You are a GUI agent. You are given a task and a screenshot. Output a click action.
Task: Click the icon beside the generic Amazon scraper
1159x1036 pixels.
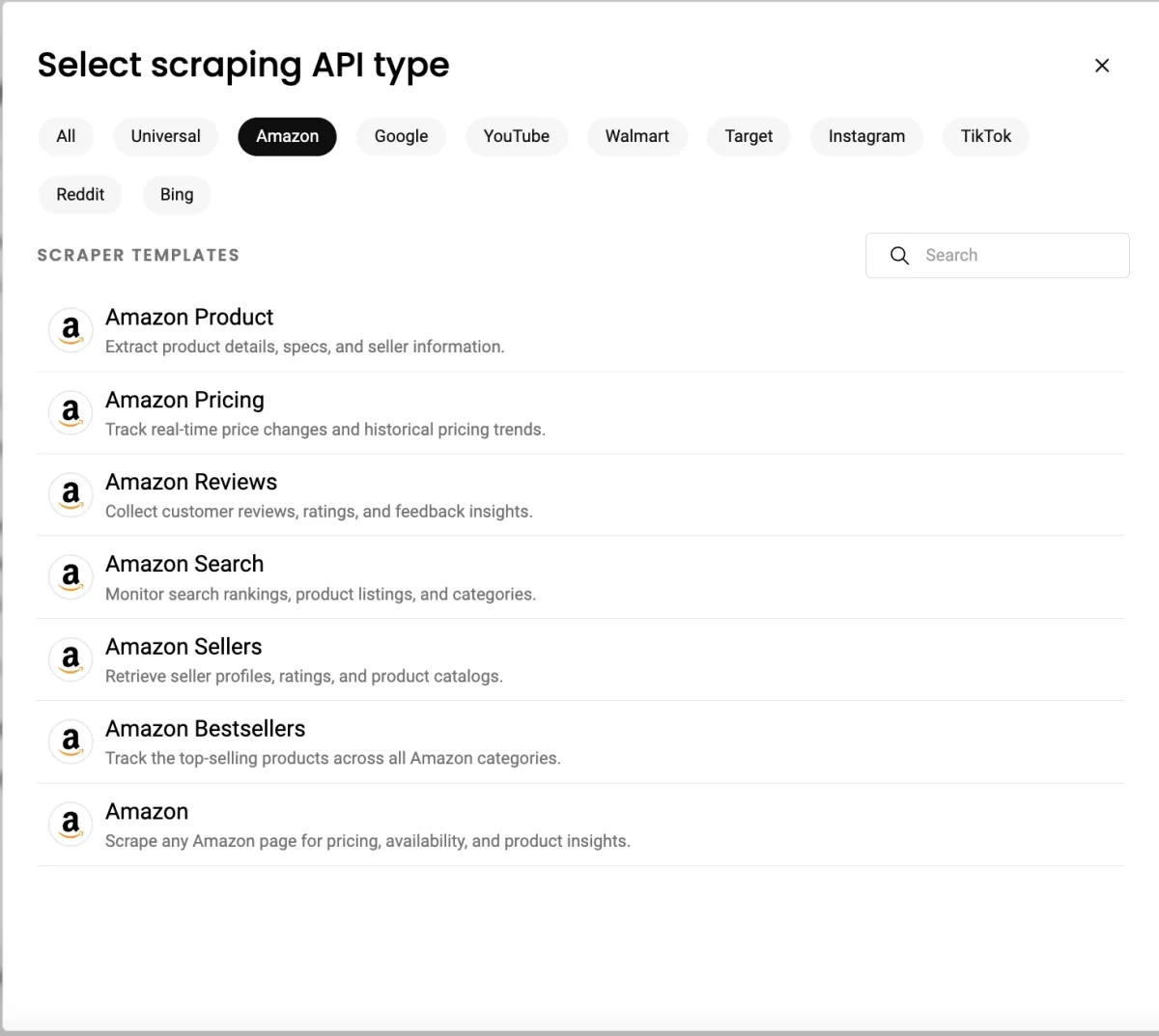(71, 824)
